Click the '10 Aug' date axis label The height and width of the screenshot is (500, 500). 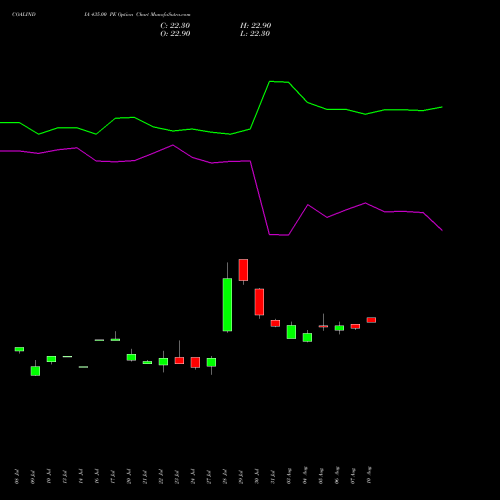[x=369, y=475]
